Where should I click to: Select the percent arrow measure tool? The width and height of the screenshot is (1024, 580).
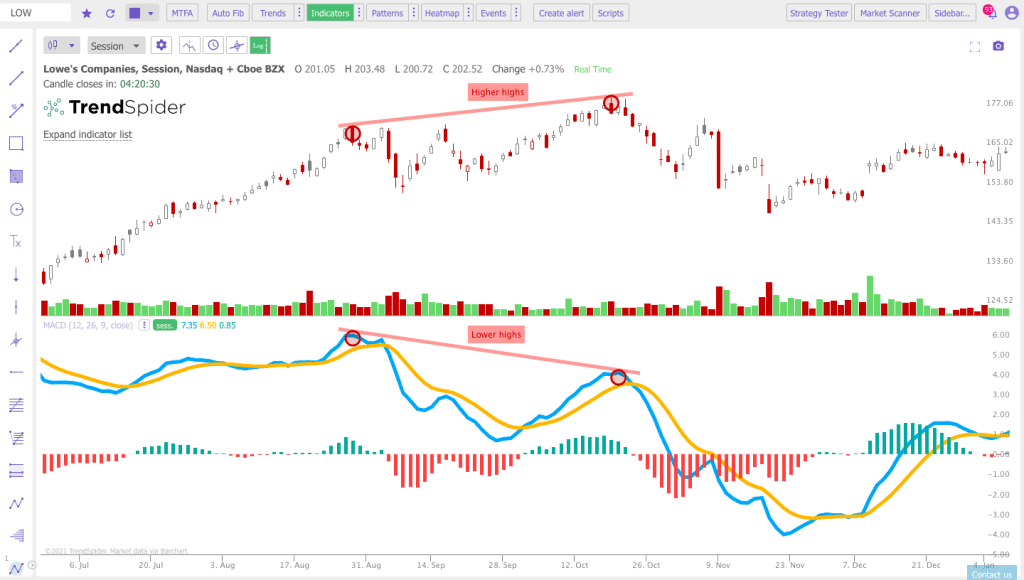16,110
